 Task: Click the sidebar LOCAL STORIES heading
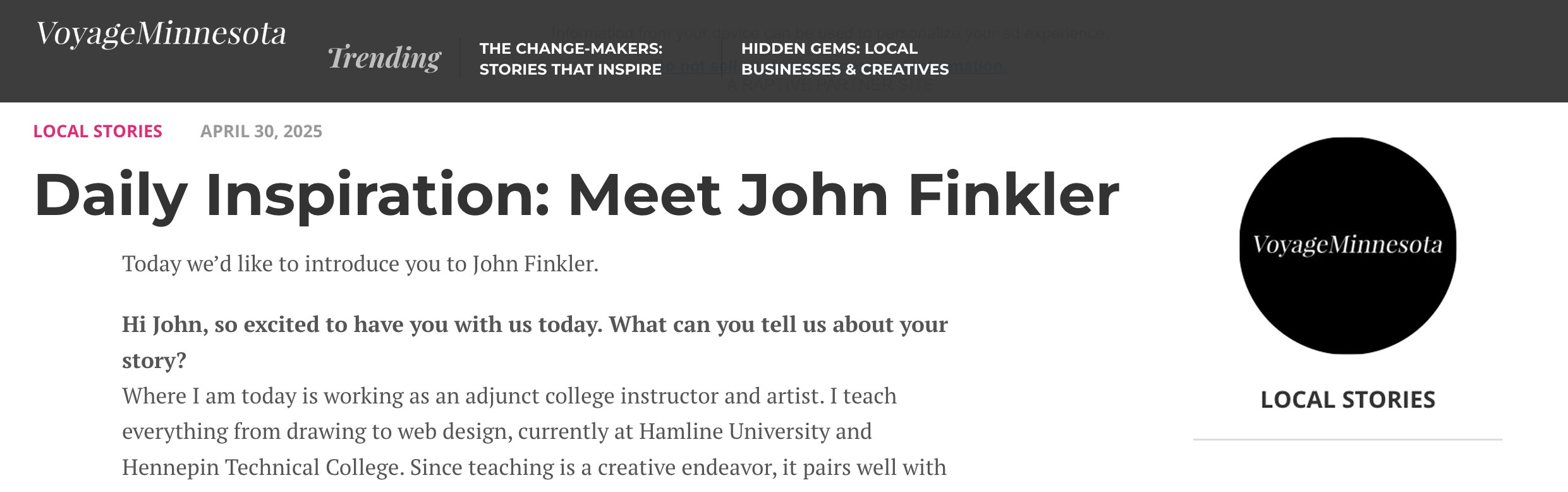coord(1347,400)
